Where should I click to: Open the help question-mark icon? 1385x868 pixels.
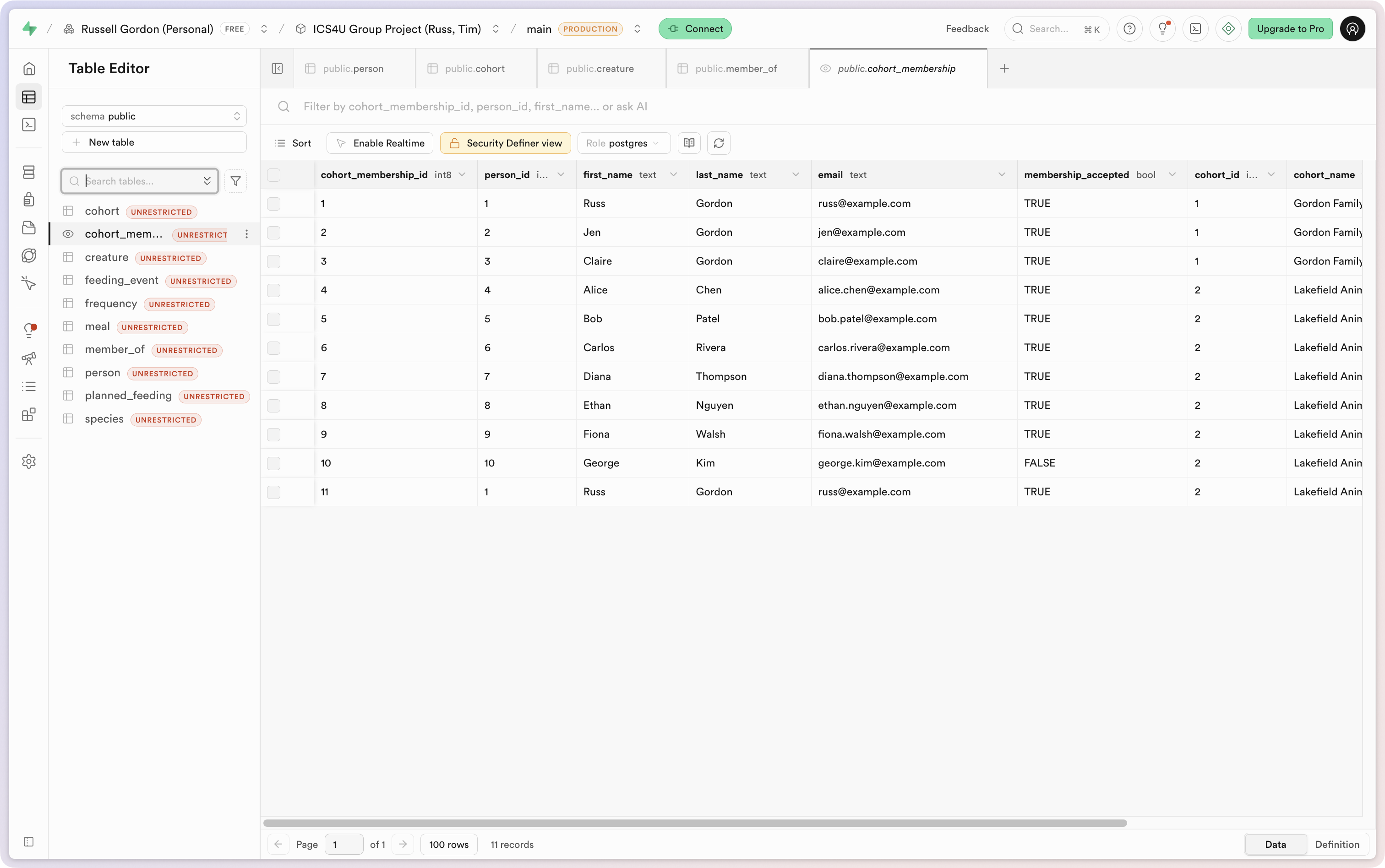click(1129, 29)
